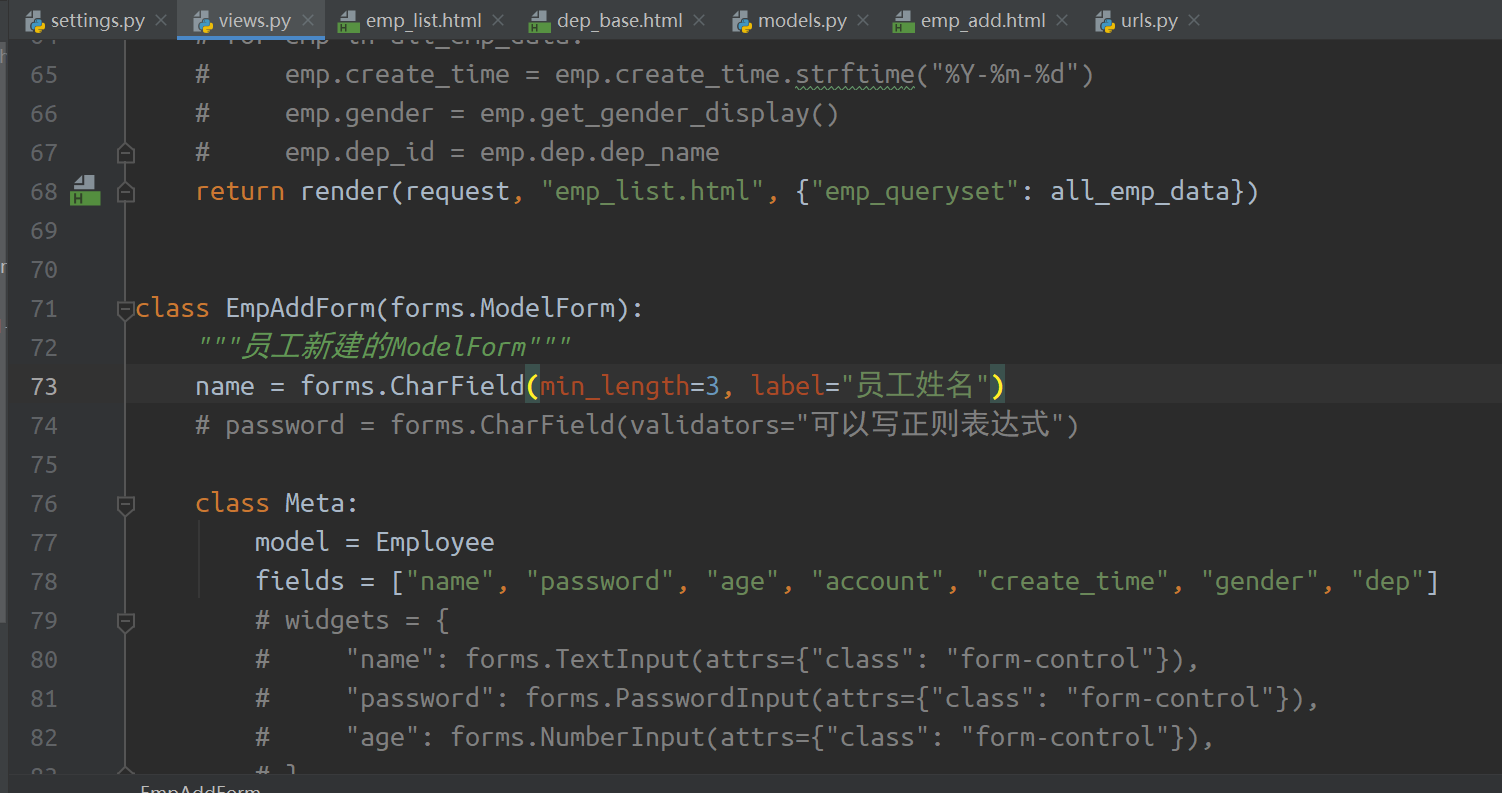Click forms.TextInput on line 80
The width and height of the screenshot is (1502, 793).
coord(577,659)
